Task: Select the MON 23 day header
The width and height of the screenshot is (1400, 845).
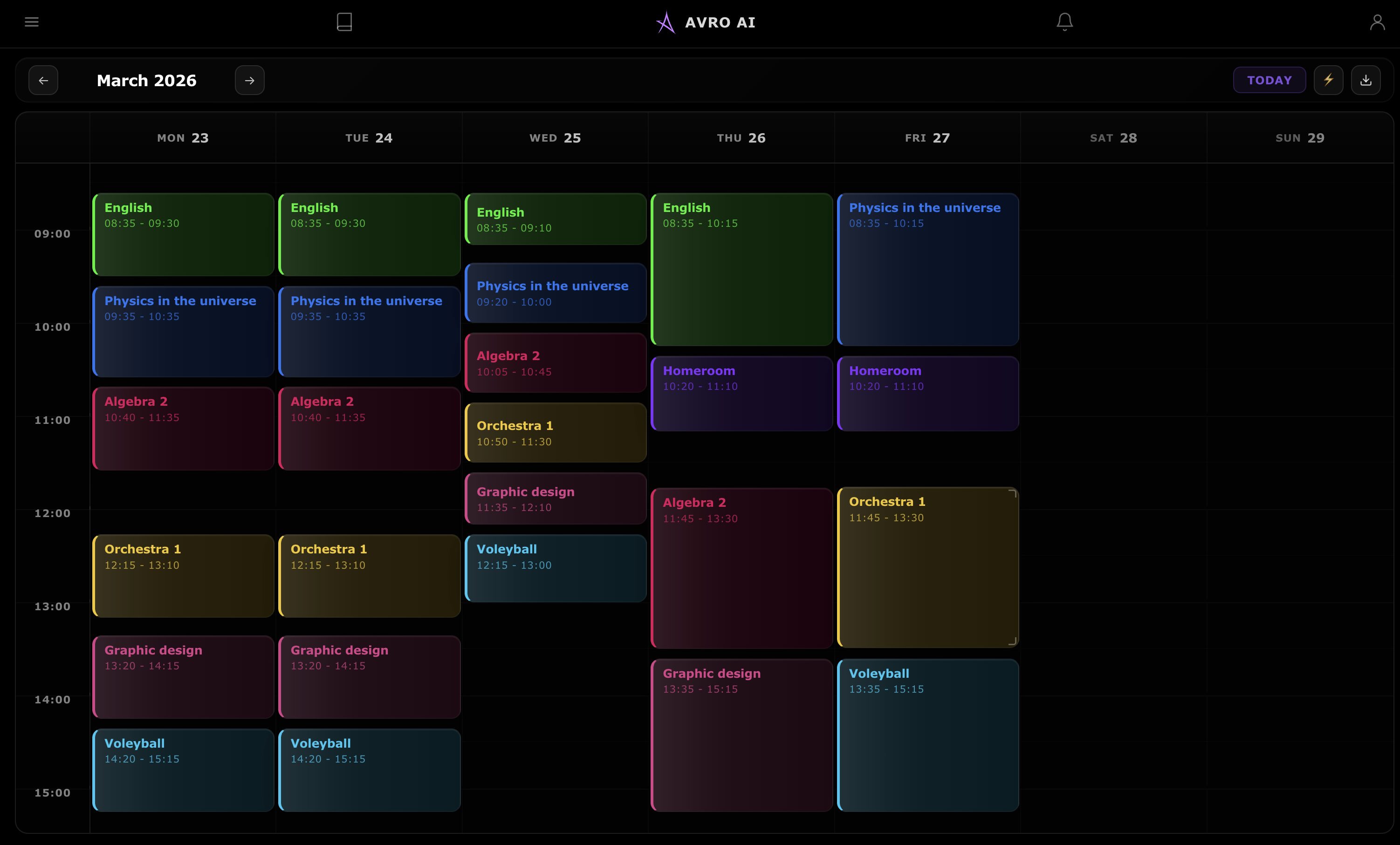Action: (183, 138)
